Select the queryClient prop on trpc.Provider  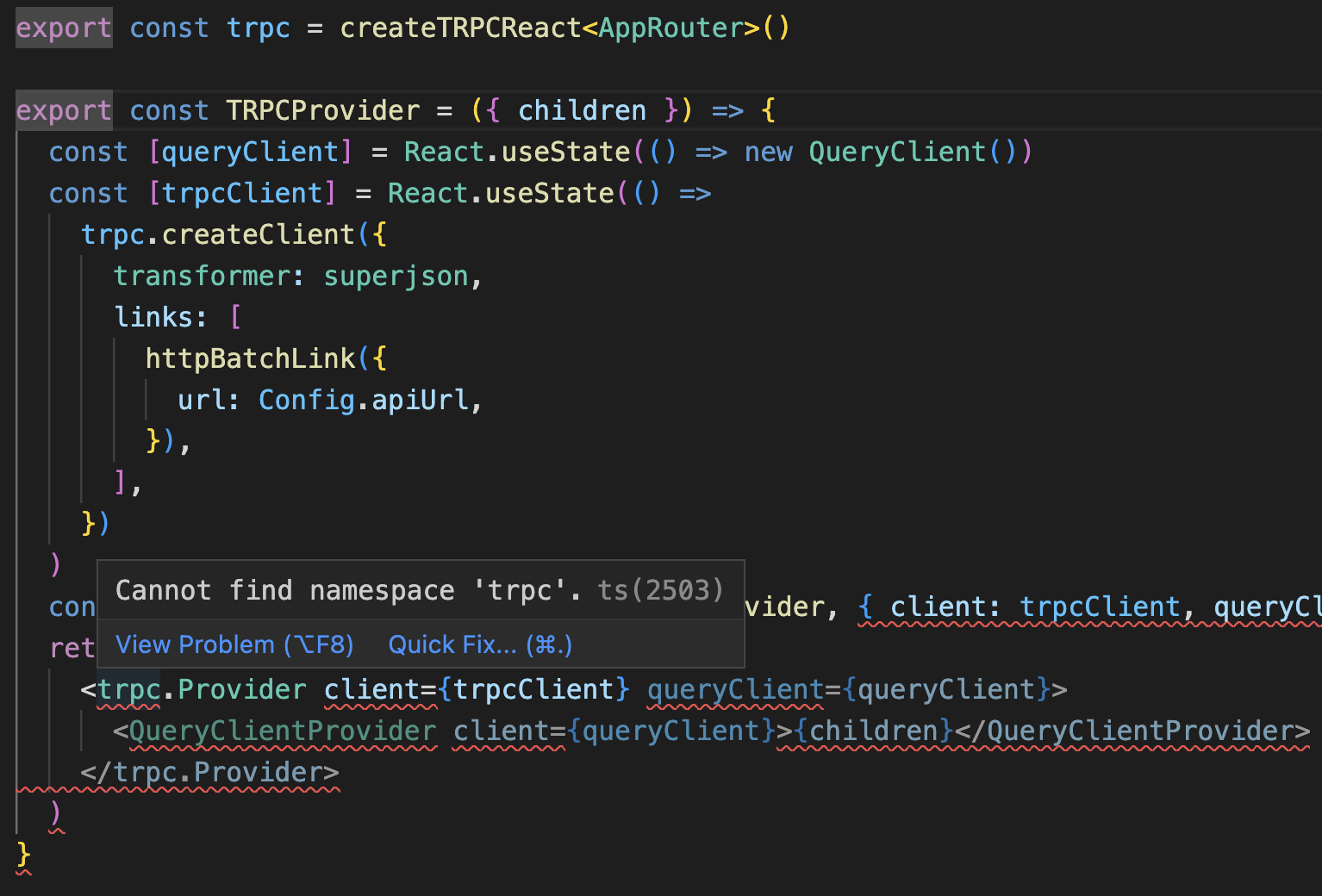734,688
